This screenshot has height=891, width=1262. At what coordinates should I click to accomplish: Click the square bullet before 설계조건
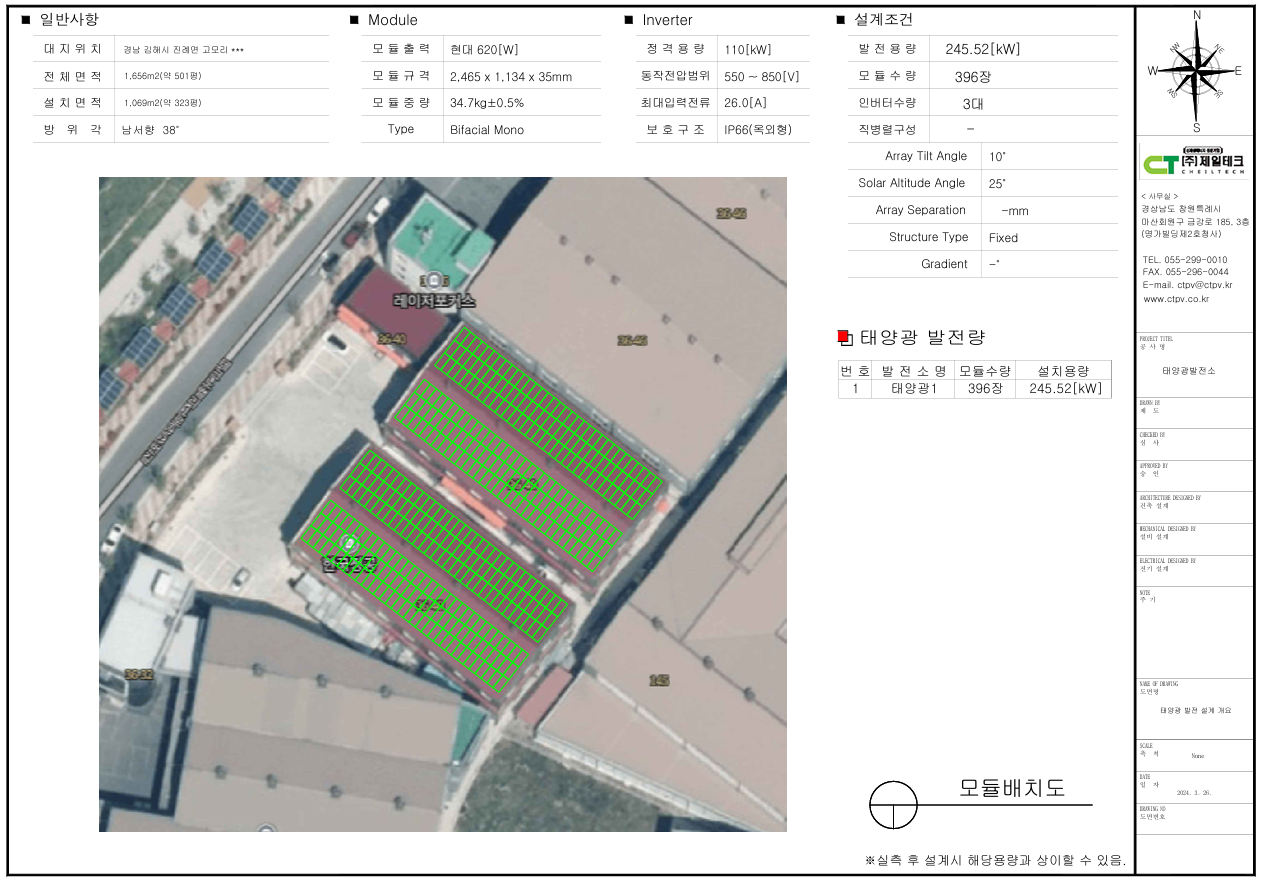[x=840, y=20]
